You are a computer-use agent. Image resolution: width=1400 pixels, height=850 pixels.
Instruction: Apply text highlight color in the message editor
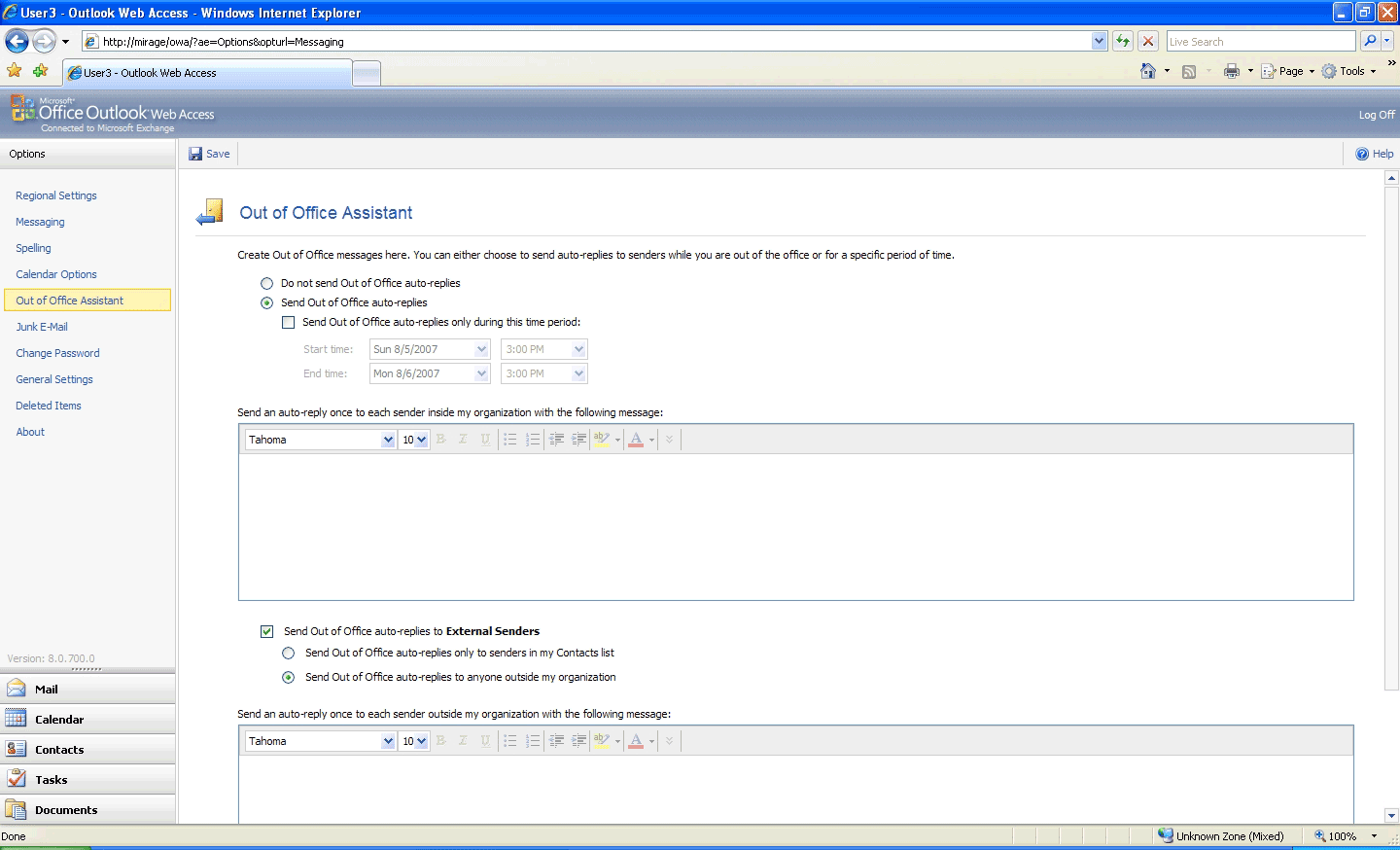point(604,439)
